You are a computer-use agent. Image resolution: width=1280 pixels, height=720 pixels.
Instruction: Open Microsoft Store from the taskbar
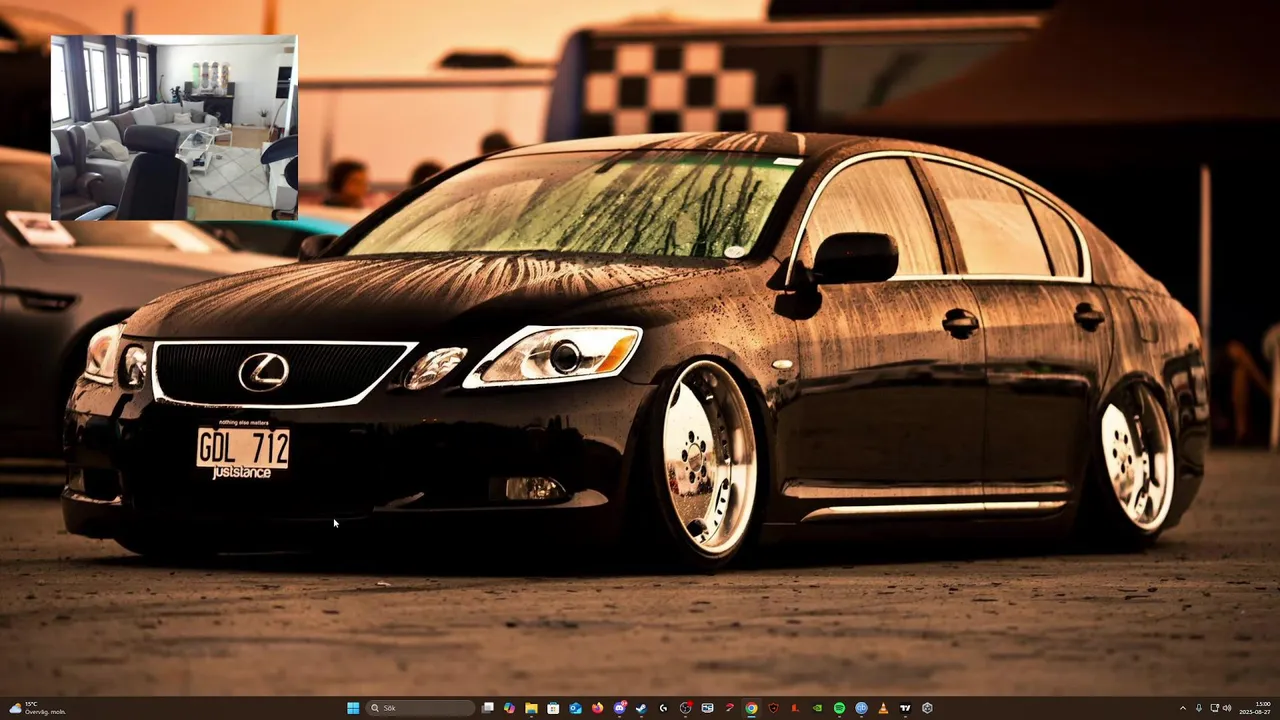click(553, 708)
